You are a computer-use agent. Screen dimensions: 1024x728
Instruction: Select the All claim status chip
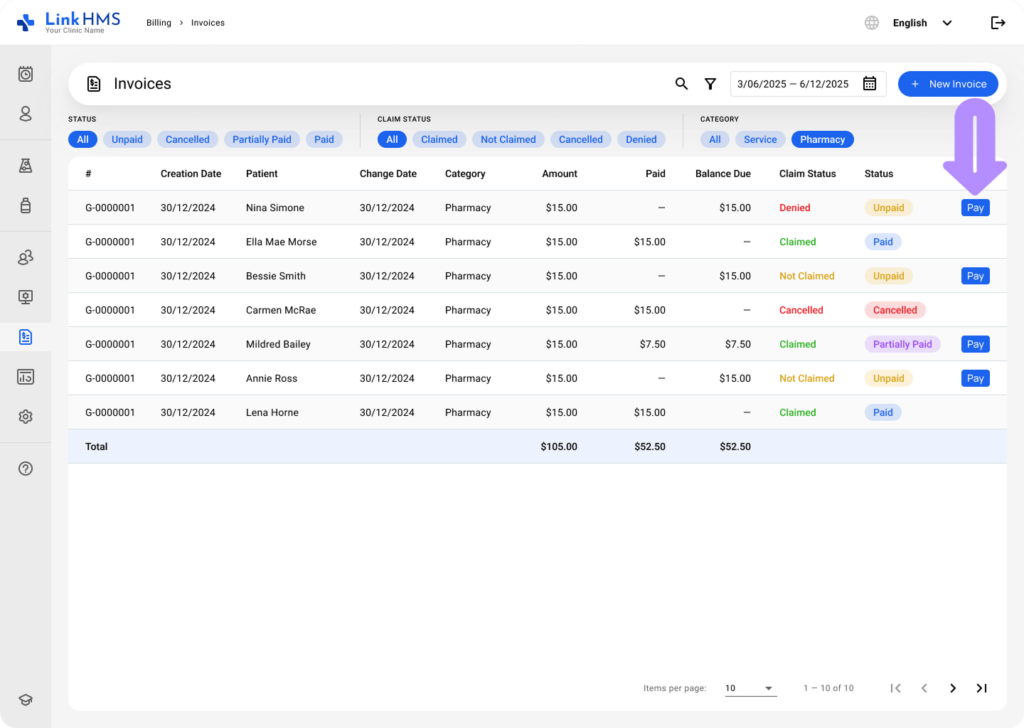[x=392, y=139]
